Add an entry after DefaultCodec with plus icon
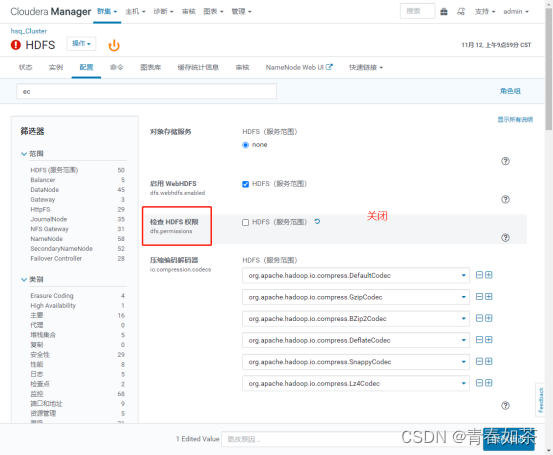This screenshot has width=553, height=455. (488, 275)
